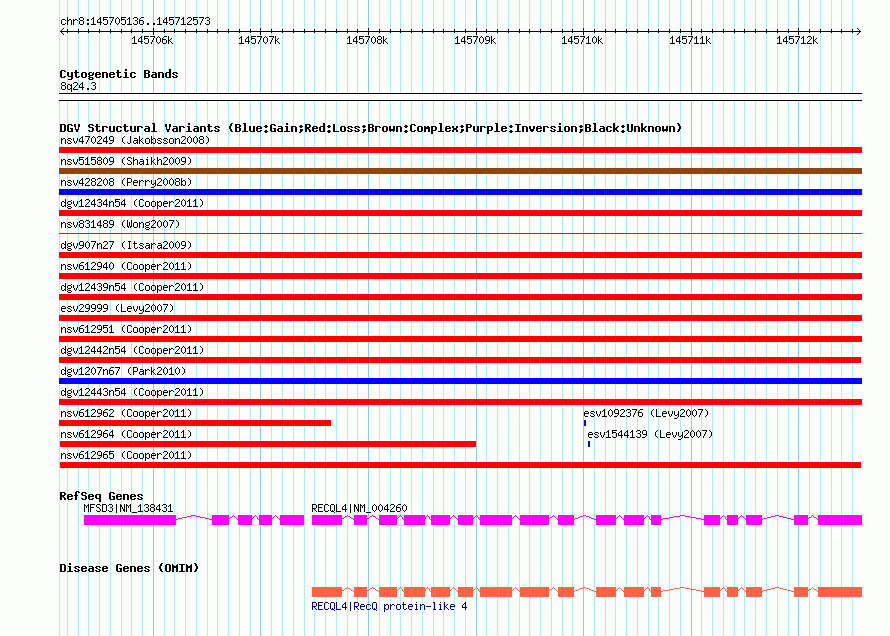Click the right arrowhead of the ruler
This screenshot has height=636, width=890.
(859, 32)
